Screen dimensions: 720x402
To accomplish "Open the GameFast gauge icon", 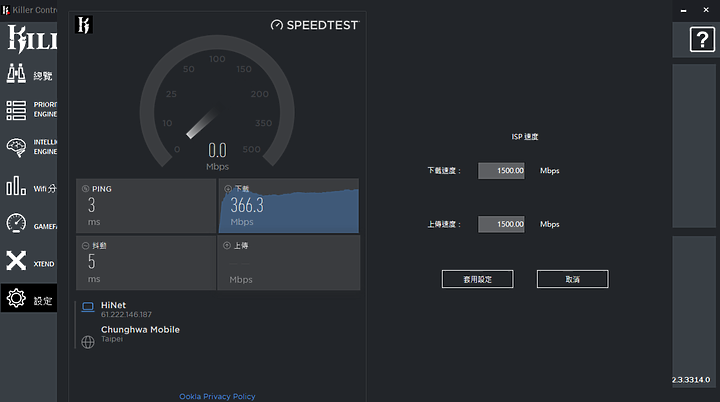I will tap(16, 223).
